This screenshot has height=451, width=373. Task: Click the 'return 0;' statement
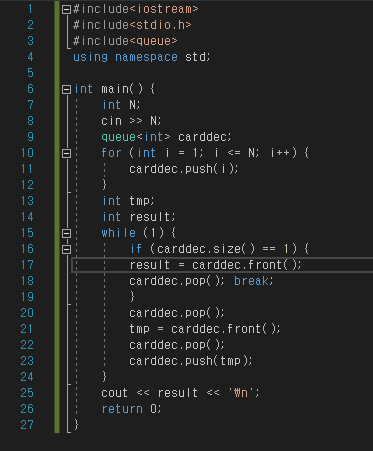point(132,409)
